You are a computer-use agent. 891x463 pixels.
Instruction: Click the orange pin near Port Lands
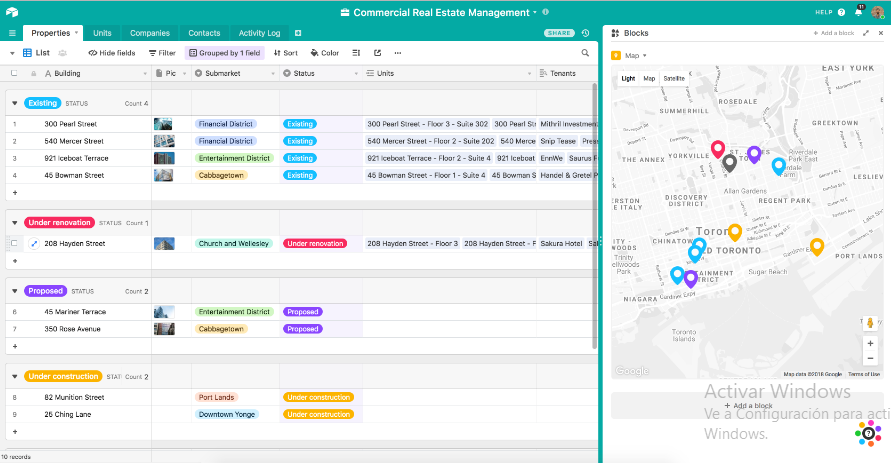(x=817, y=247)
